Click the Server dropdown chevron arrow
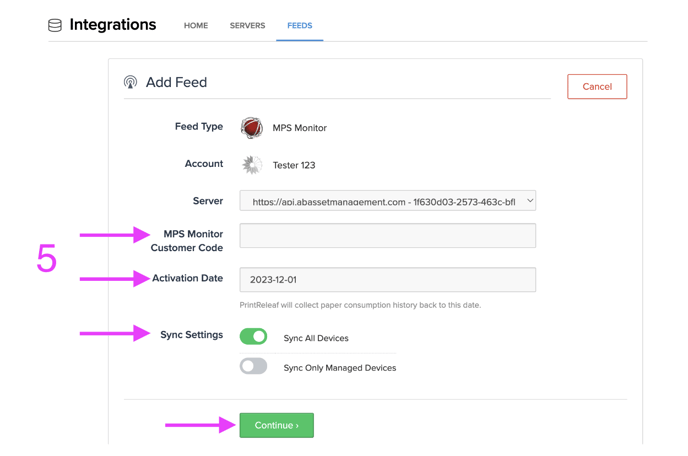The height and width of the screenshot is (456, 688). pos(530,201)
